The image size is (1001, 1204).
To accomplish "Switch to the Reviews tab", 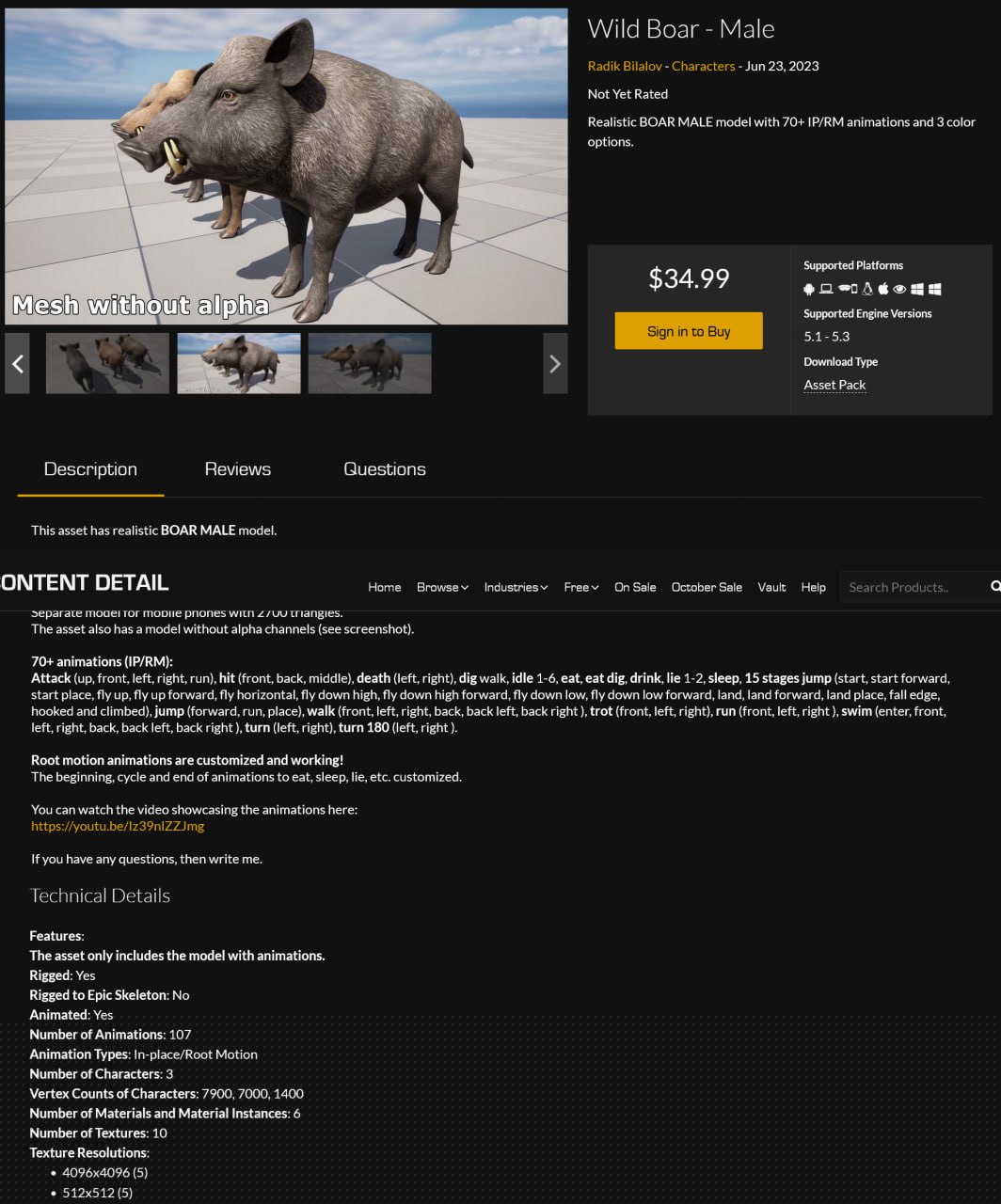I will 238,469.
